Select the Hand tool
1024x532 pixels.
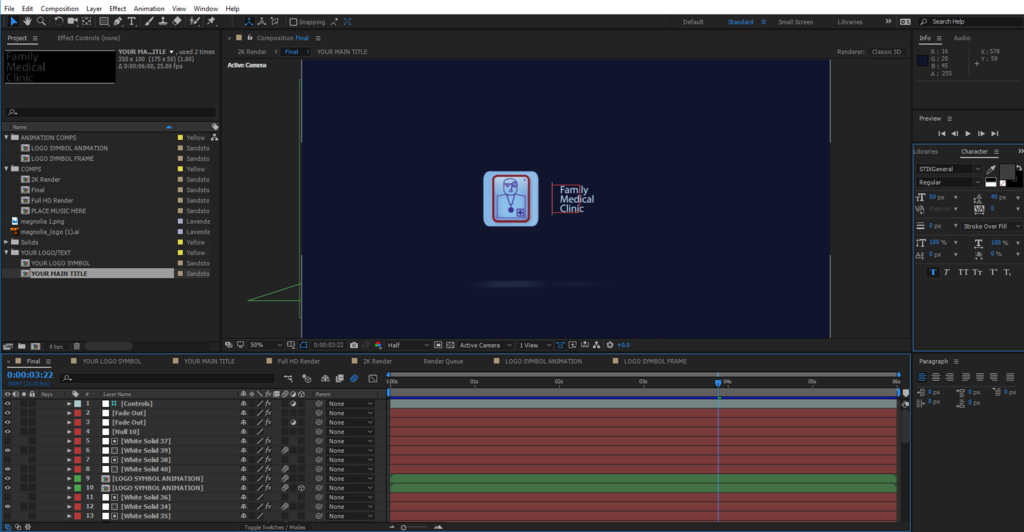tap(27, 21)
